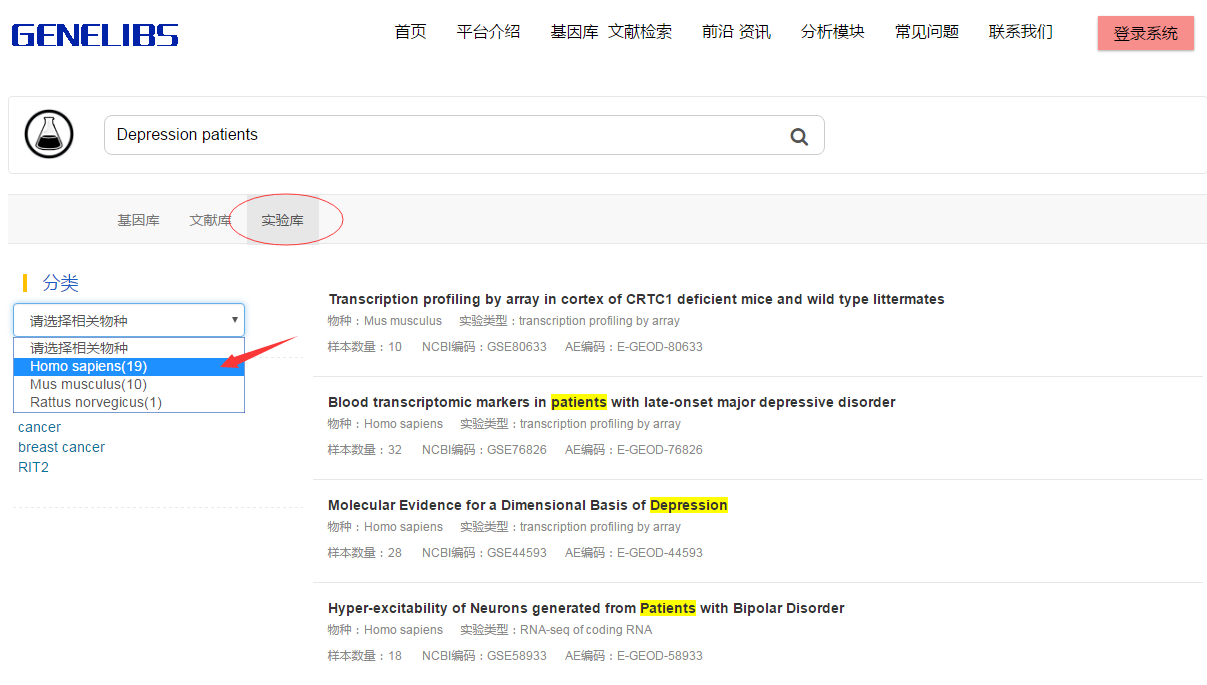
Task: Click the GENELIBS site logo
Action: (95, 36)
